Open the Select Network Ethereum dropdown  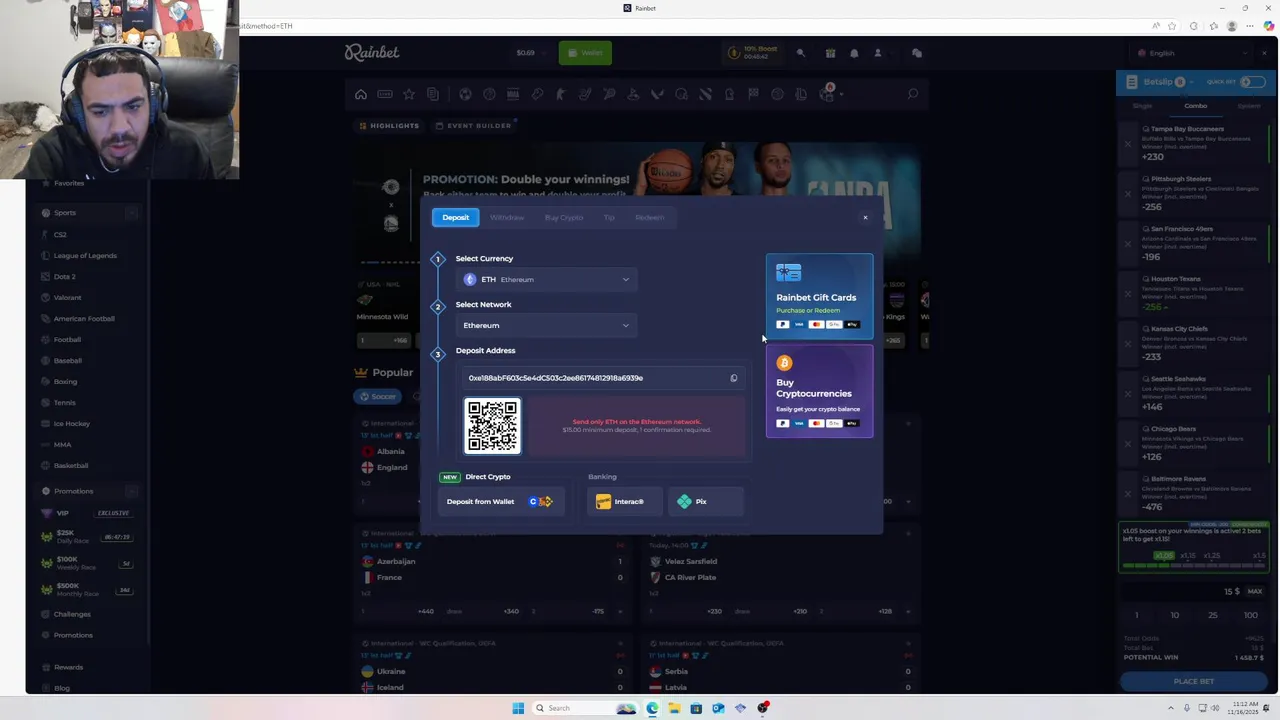click(x=547, y=325)
